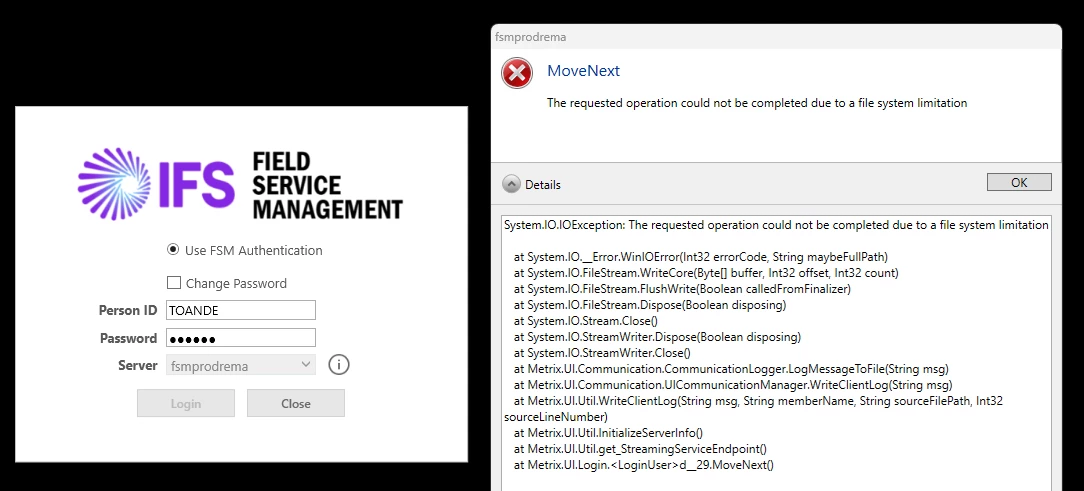Click the System.IO.IOException line
The width and height of the screenshot is (1084, 491).
tap(776, 225)
